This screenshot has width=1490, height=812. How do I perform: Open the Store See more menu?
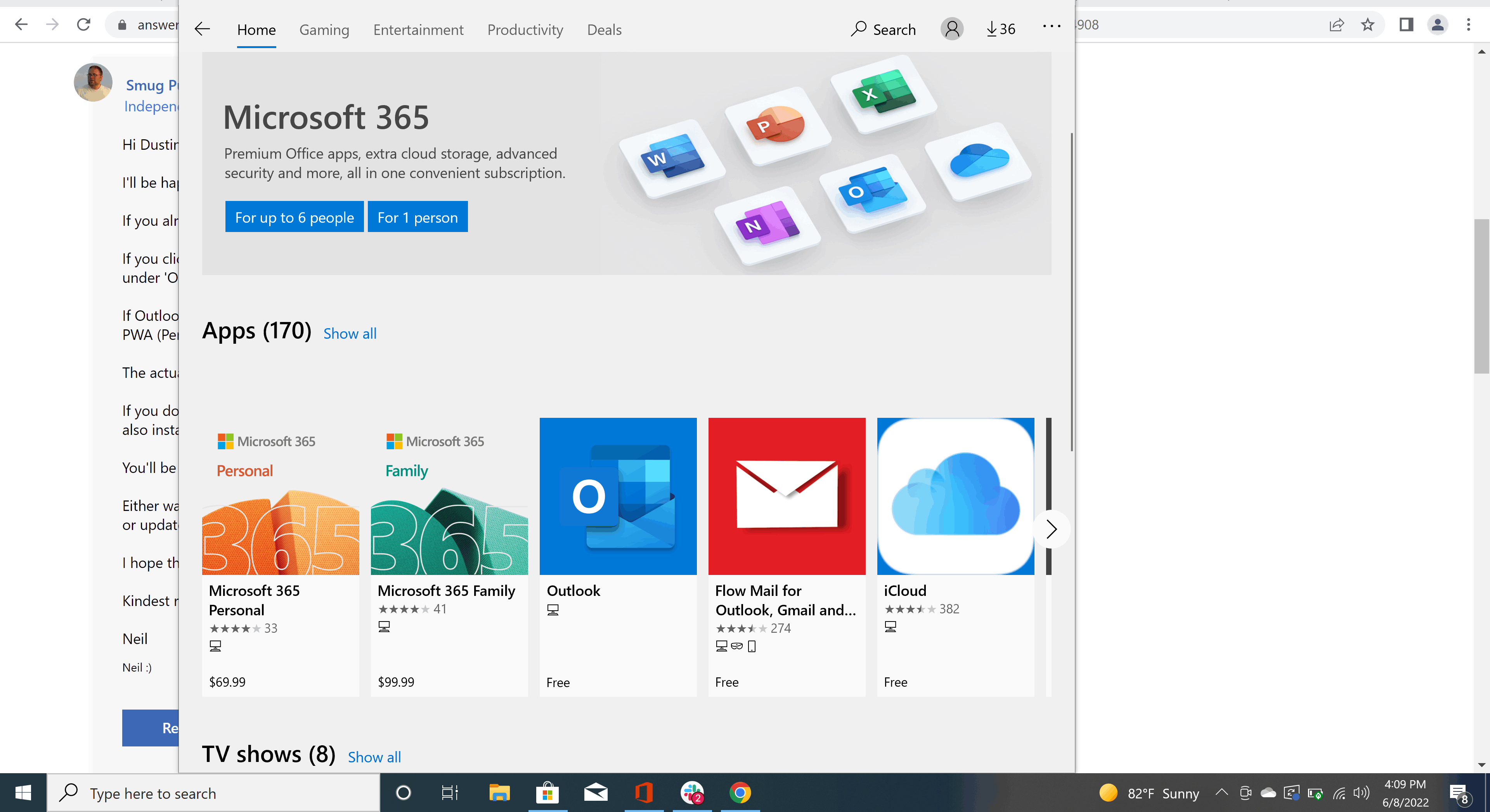point(1052,26)
